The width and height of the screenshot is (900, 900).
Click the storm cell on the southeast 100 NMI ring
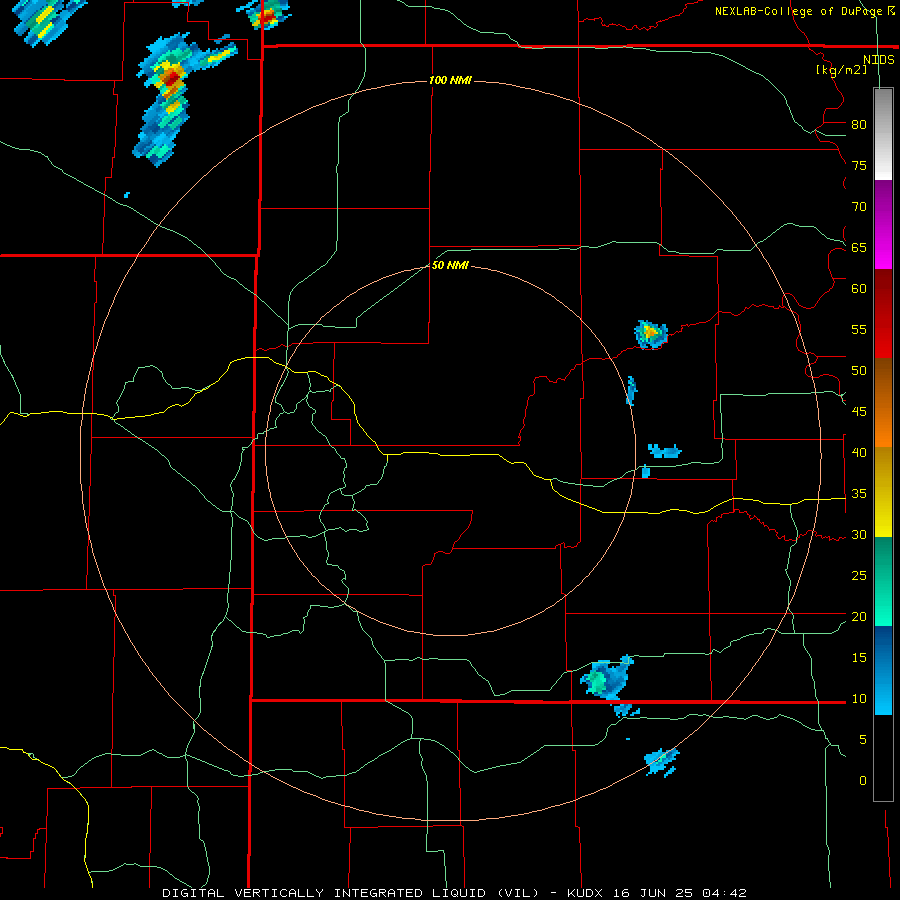662,762
